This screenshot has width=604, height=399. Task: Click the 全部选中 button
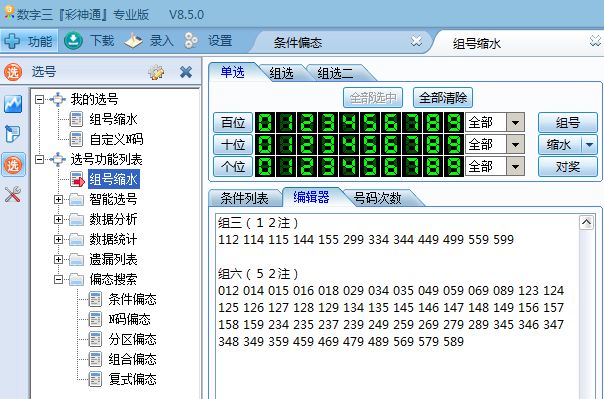tap(373, 98)
